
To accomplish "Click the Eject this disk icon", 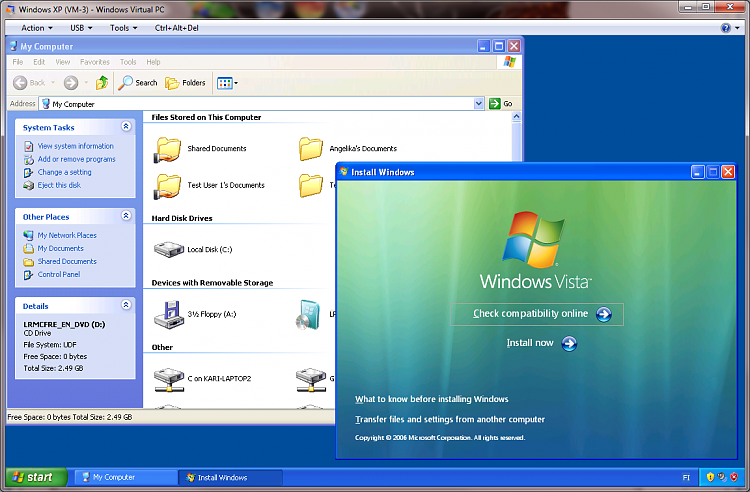I will [29, 185].
